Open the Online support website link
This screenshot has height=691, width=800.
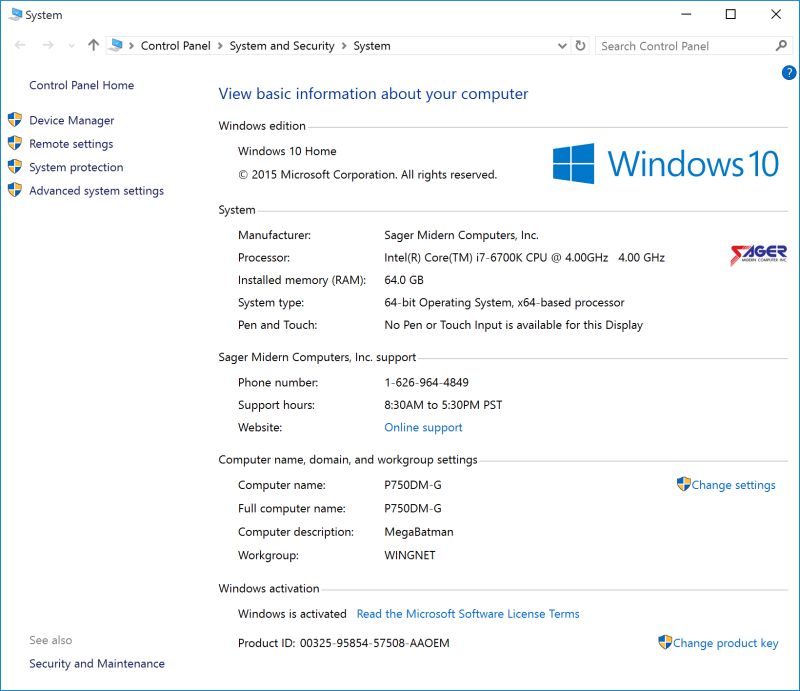click(x=423, y=427)
